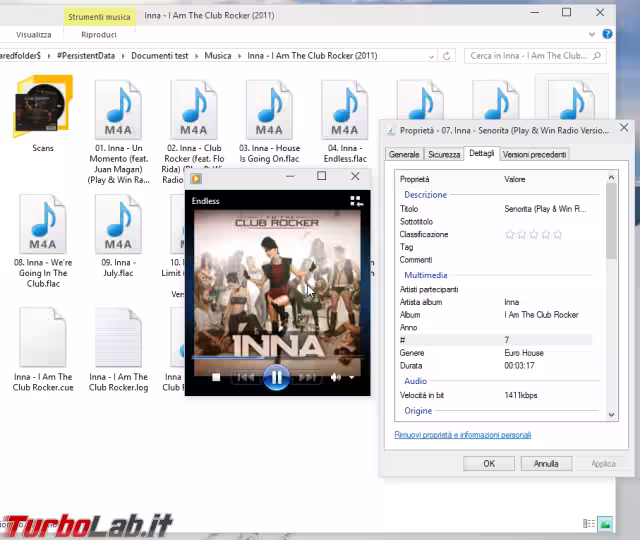Select the Dettagli tab
Image resolution: width=640 pixels, height=540 pixels.
pyautogui.click(x=482, y=153)
